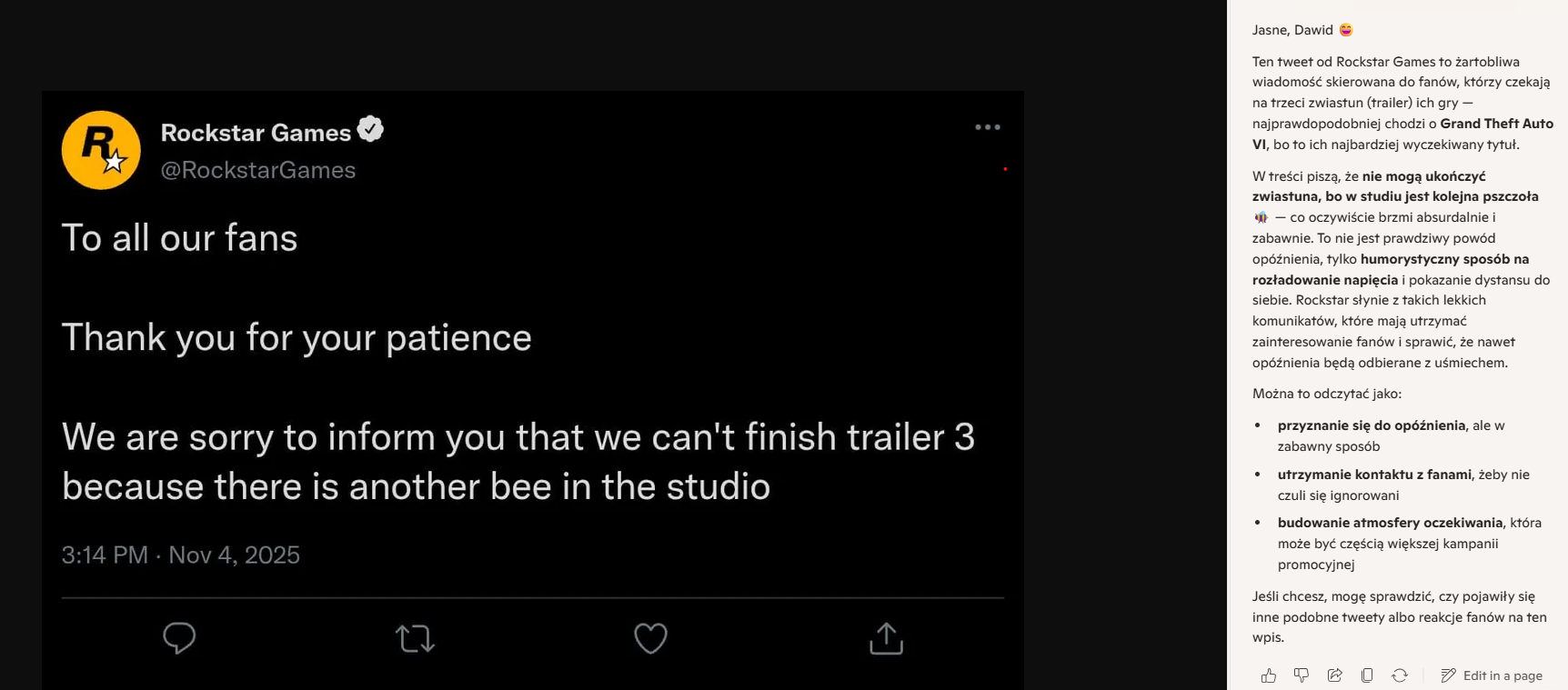Click the verified checkmark badge

[370, 130]
